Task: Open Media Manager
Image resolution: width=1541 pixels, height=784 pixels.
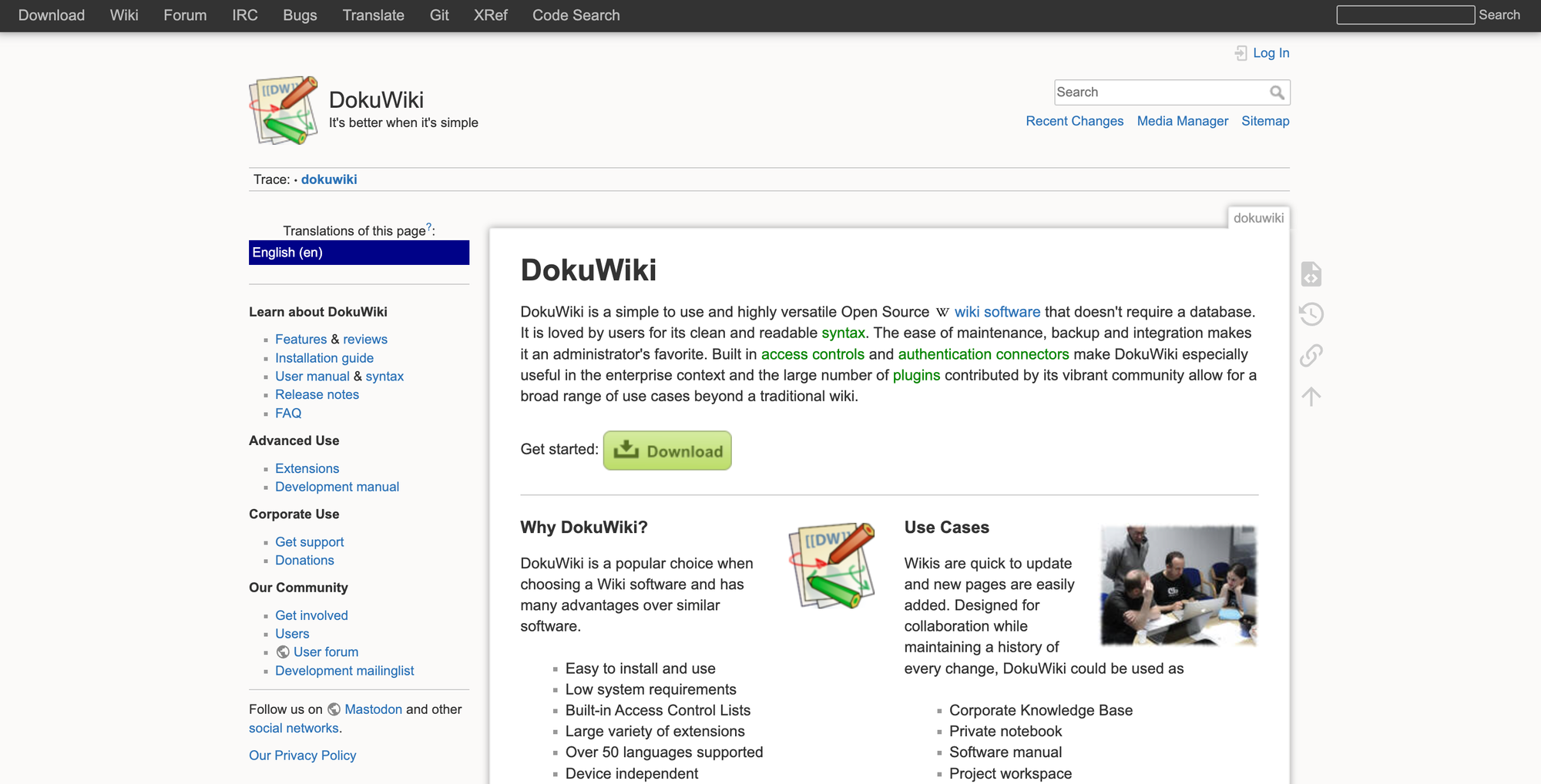Action: point(1182,121)
